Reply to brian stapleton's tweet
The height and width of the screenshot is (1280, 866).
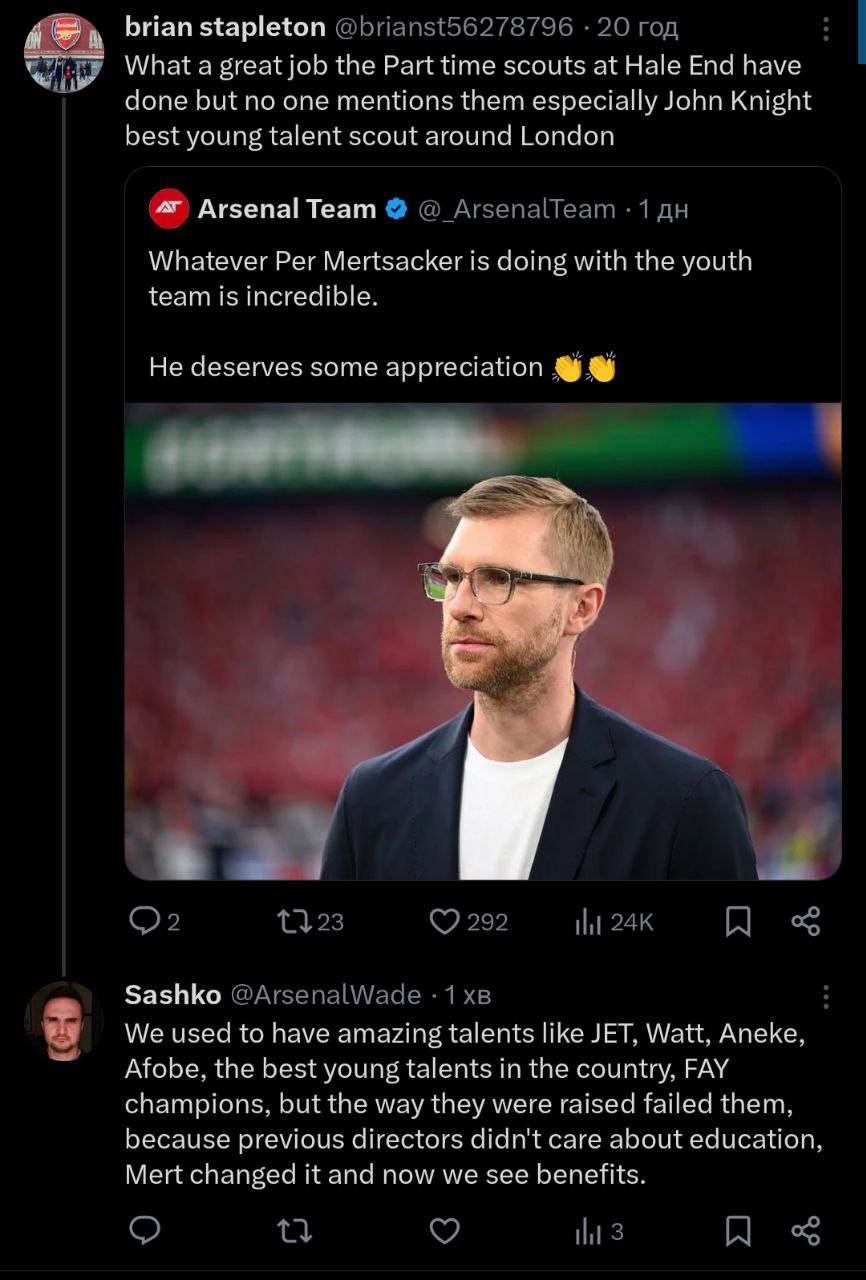coord(146,921)
